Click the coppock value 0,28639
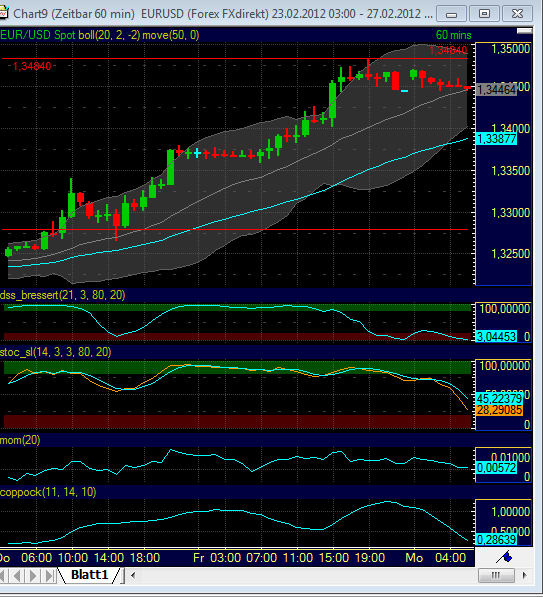The image size is (543, 597). (x=496, y=540)
